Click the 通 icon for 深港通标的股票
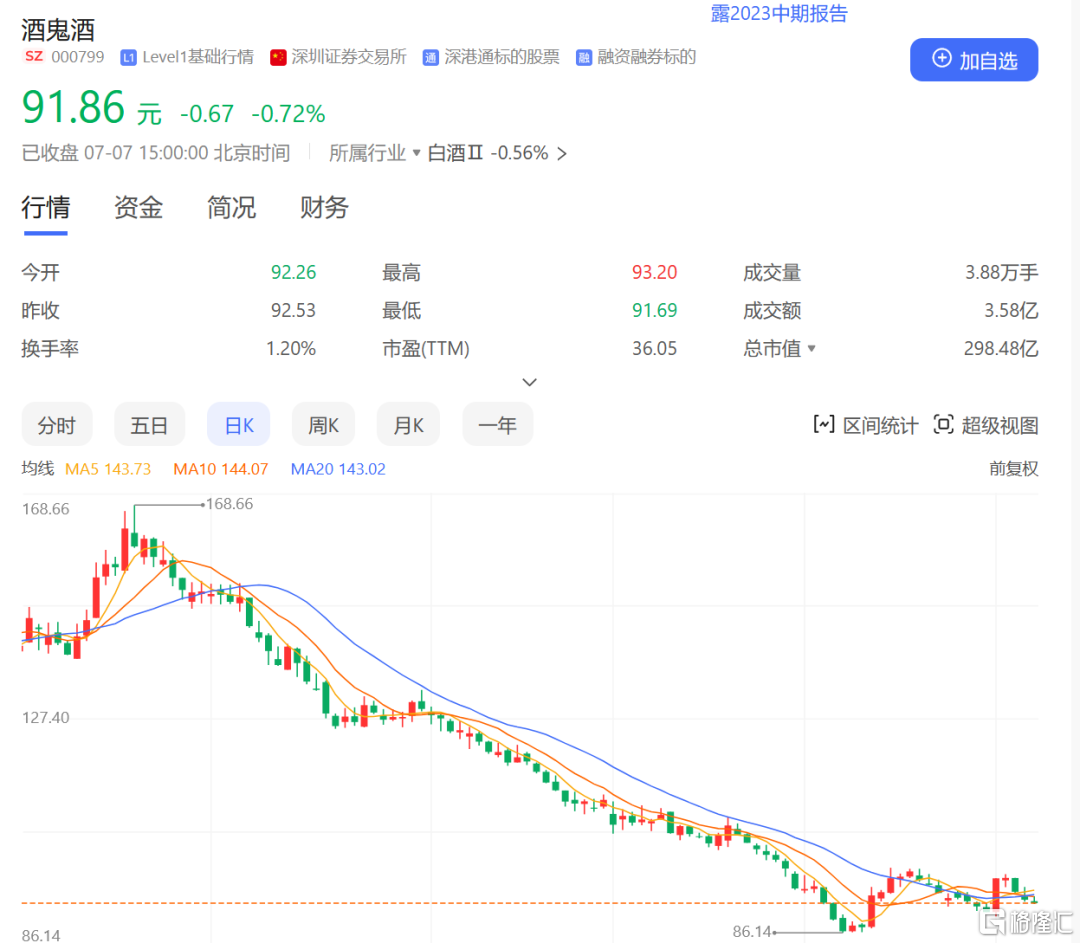Image resolution: width=1080 pixels, height=943 pixels. 430,58
